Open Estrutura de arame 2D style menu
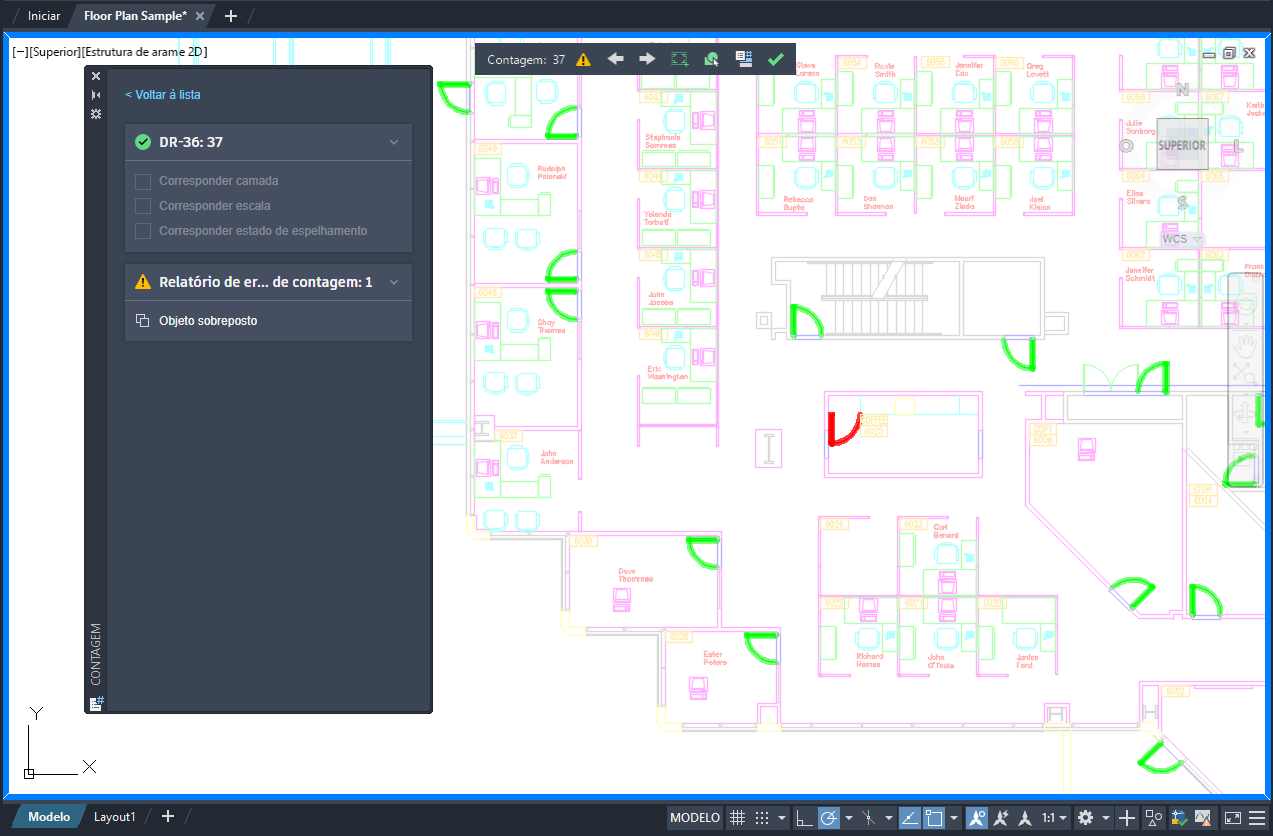 [x=145, y=52]
